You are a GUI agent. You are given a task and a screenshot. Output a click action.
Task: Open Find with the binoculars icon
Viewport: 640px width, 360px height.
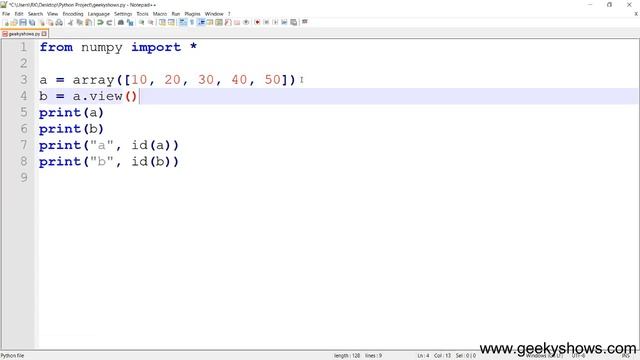pos(121,22)
